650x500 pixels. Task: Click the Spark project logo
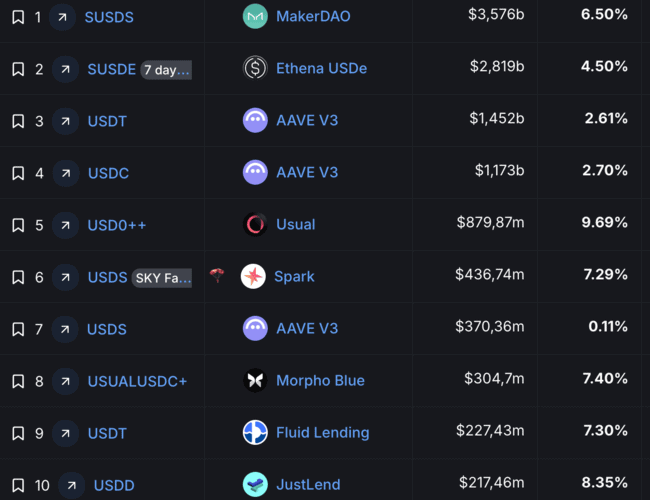tap(253, 276)
